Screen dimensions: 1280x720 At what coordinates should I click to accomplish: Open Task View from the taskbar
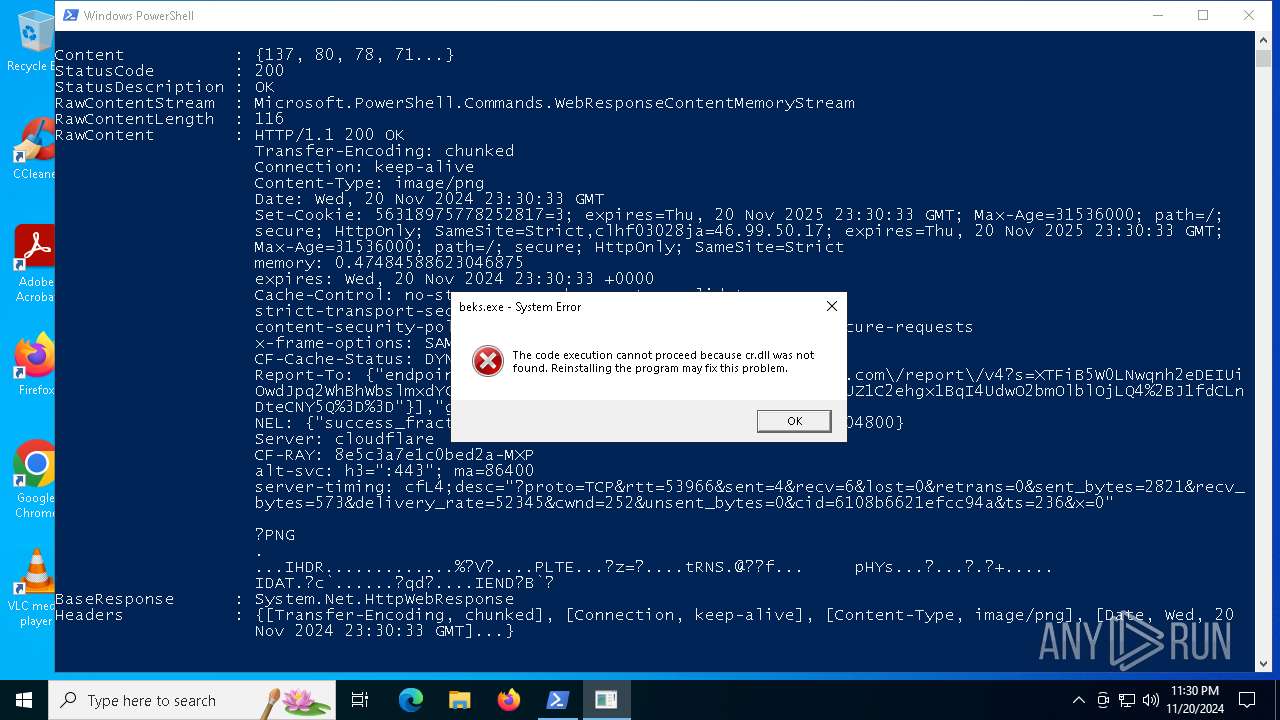click(360, 700)
